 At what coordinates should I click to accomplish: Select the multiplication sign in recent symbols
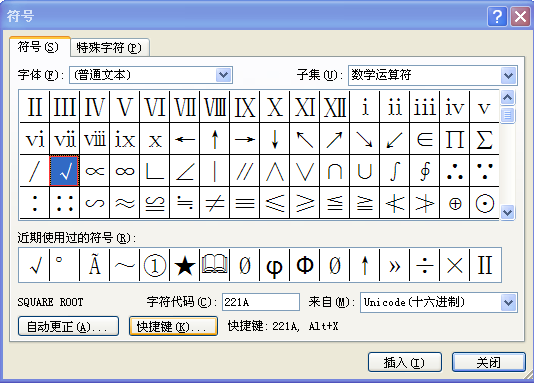(454, 265)
